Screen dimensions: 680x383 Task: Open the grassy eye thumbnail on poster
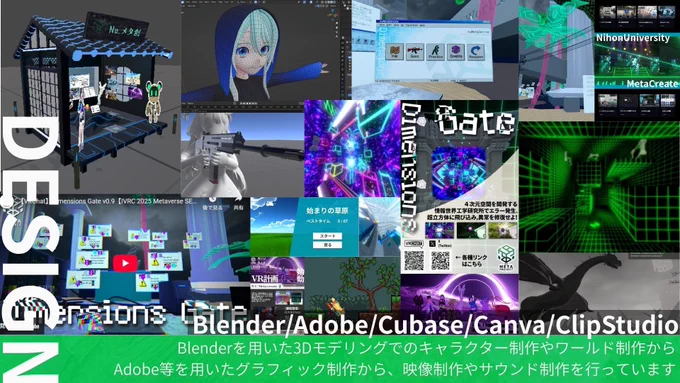click(x=502, y=230)
